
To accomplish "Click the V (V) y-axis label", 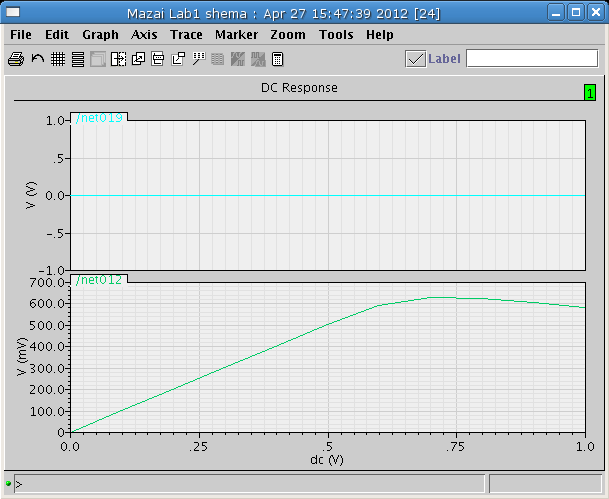I will [x=31, y=195].
